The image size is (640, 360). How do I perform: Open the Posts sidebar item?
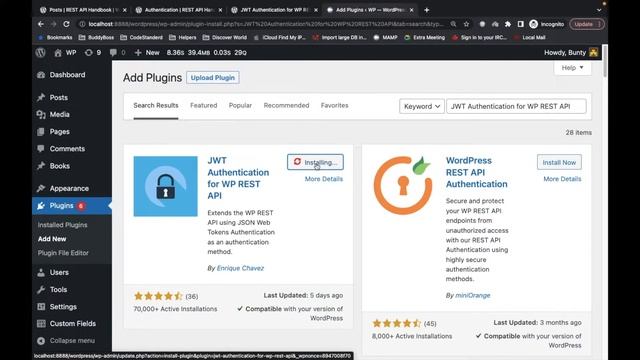point(59,98)
